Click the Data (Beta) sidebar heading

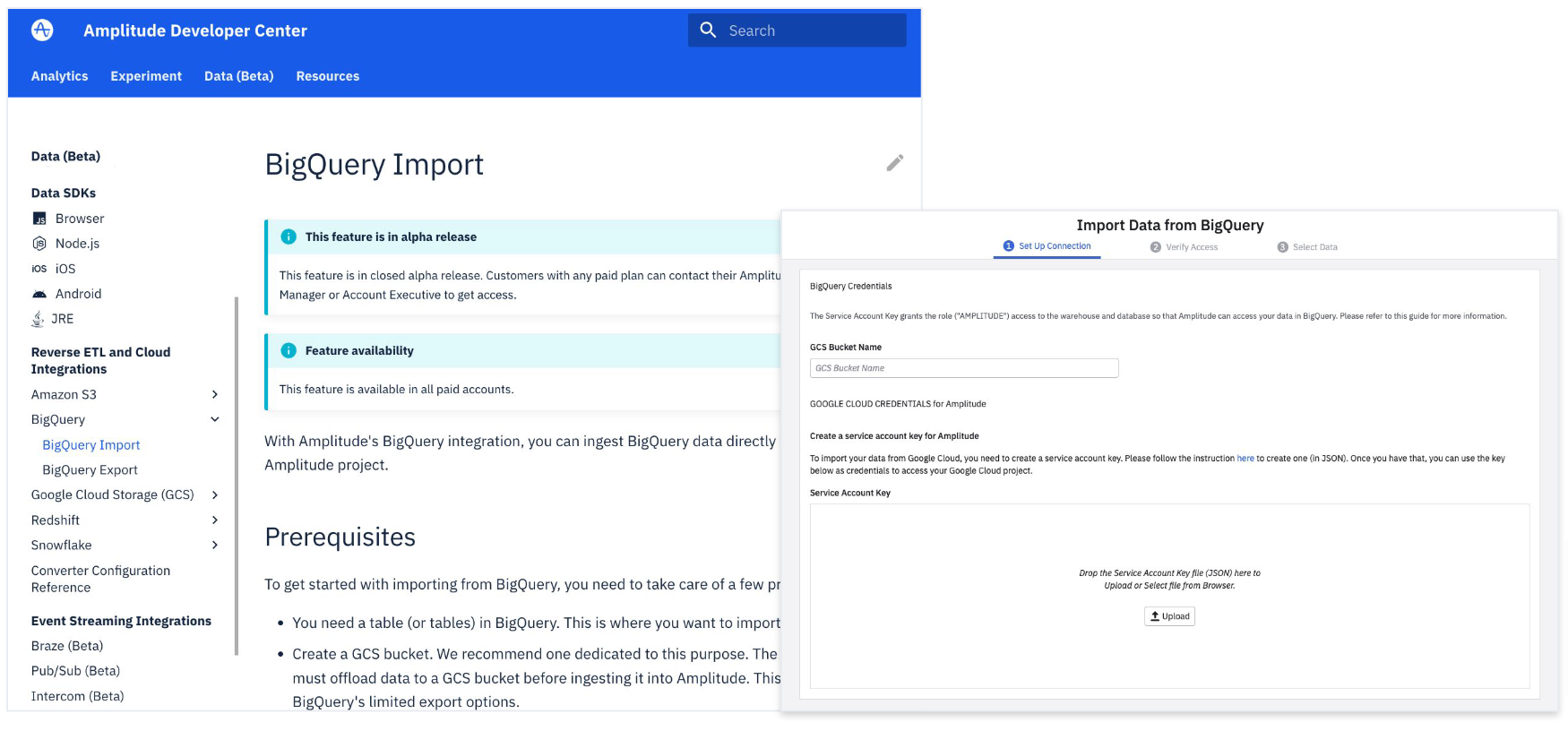(x=65, y=156)
